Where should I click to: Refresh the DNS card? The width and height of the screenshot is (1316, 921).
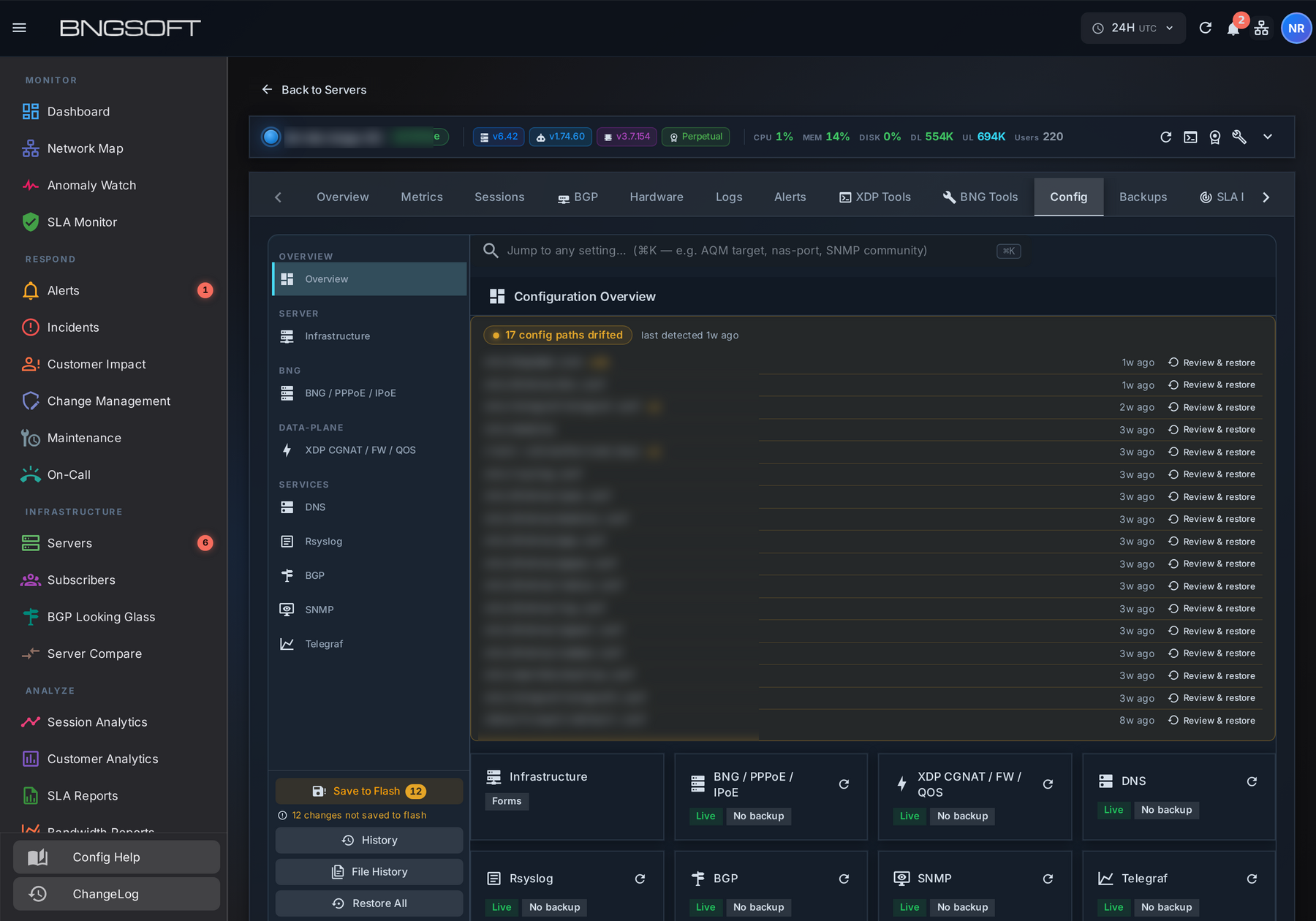click(1252, 781)
